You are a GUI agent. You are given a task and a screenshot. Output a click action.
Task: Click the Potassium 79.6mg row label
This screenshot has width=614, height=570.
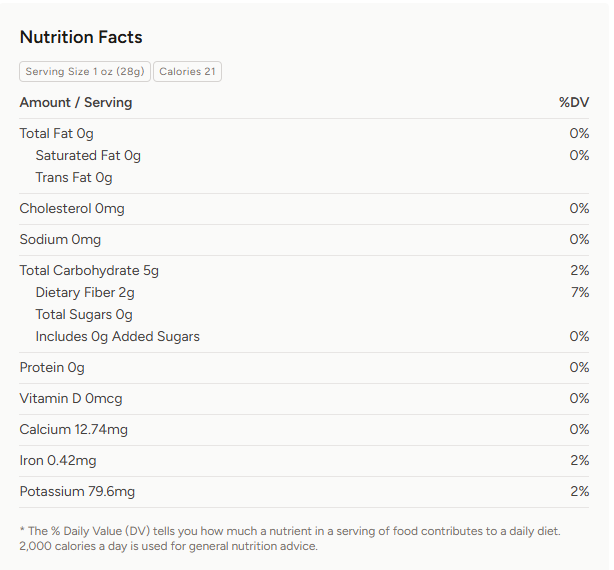[x=77, y=491]
